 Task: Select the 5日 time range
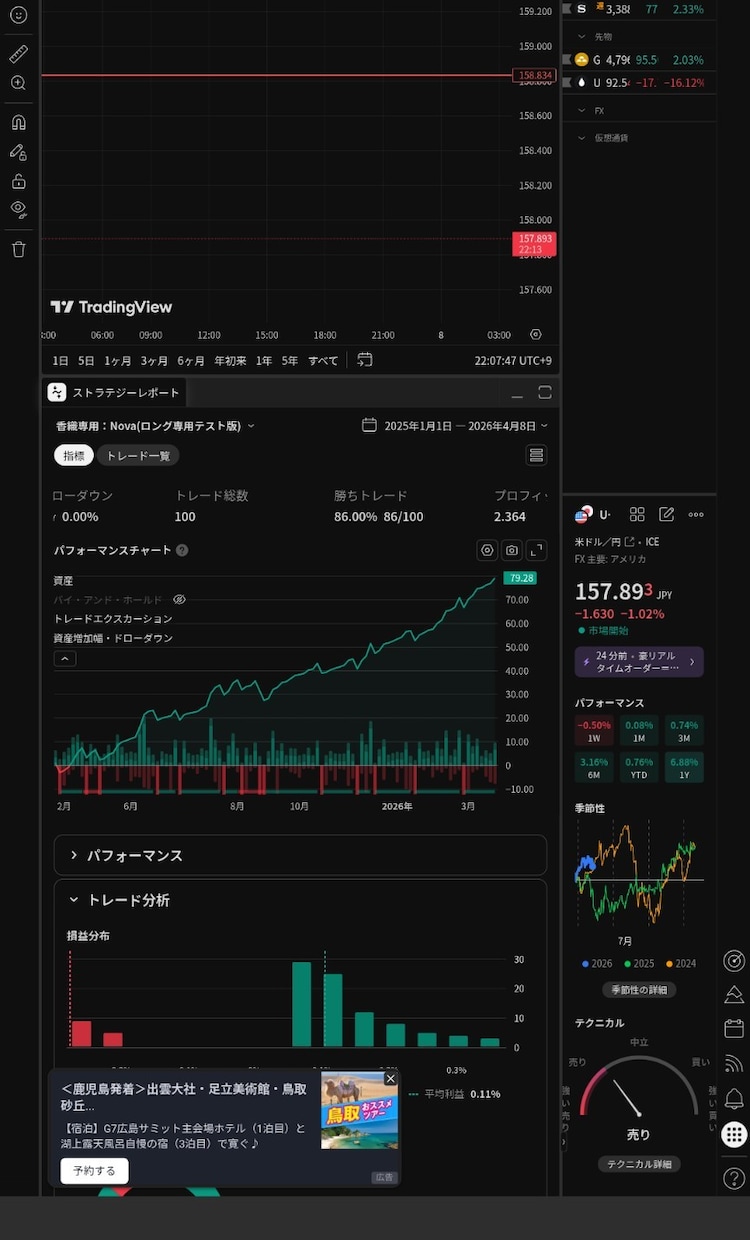pos(86,360)
